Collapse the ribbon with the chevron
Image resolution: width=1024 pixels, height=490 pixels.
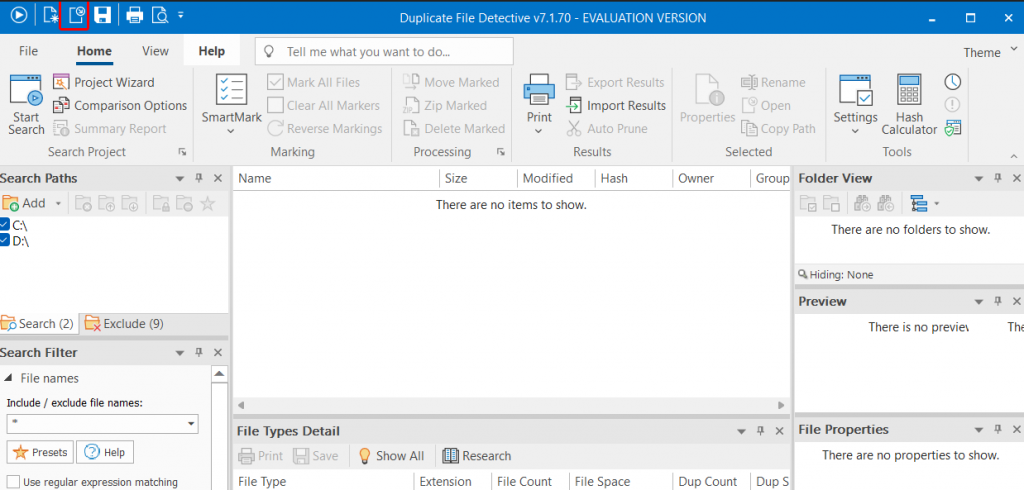click(x=1014, y=155)
